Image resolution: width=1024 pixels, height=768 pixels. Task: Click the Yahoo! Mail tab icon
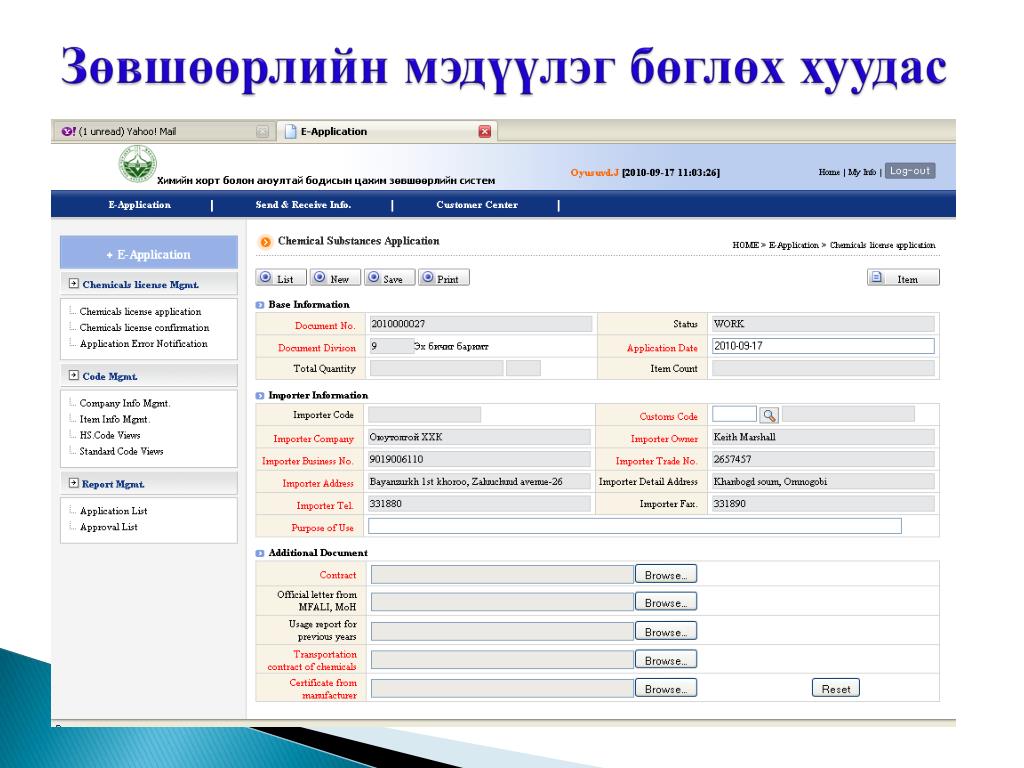(x=68, y=131)
